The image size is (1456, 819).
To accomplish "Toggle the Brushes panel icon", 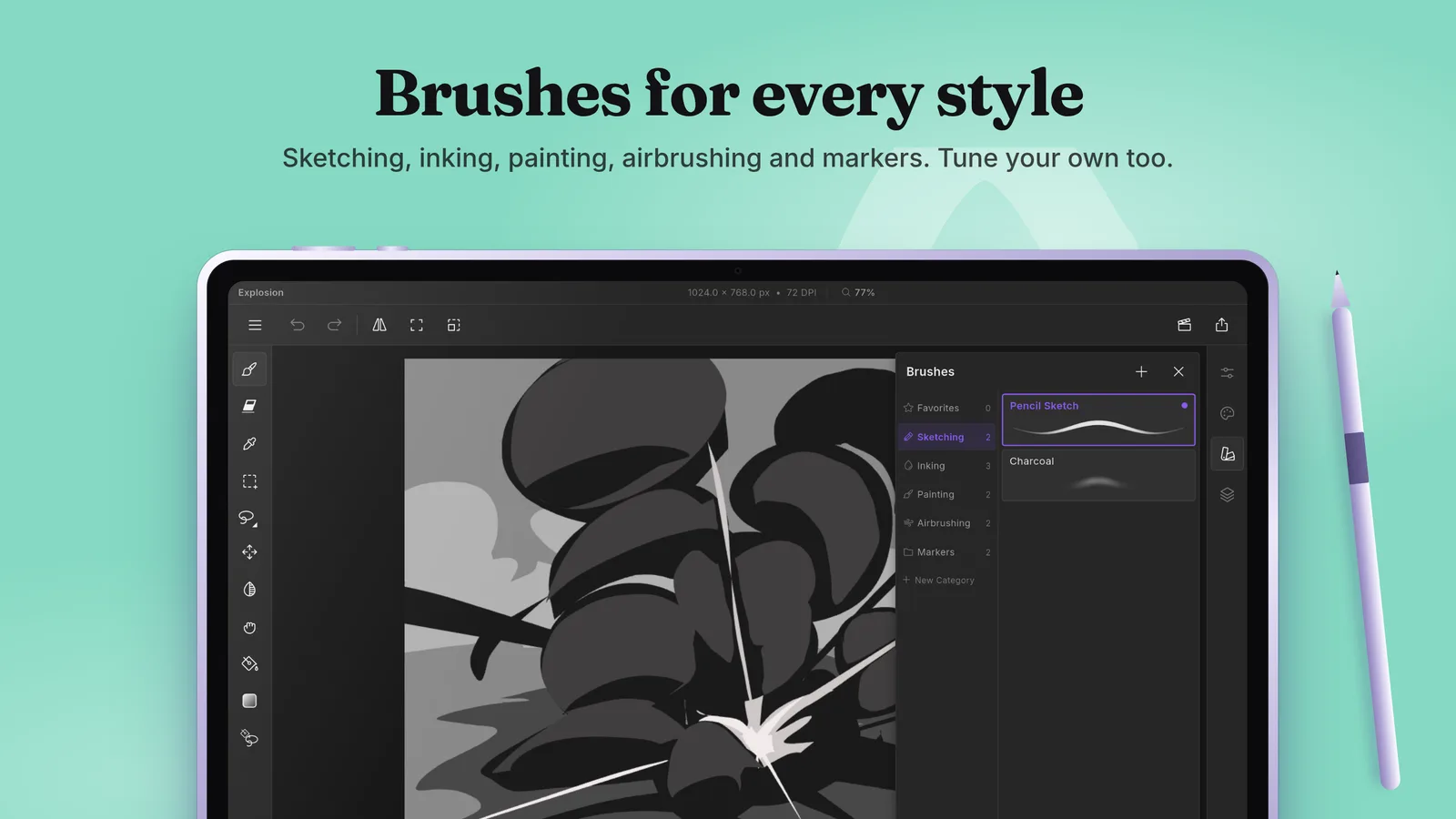I will pos(1227,454).
